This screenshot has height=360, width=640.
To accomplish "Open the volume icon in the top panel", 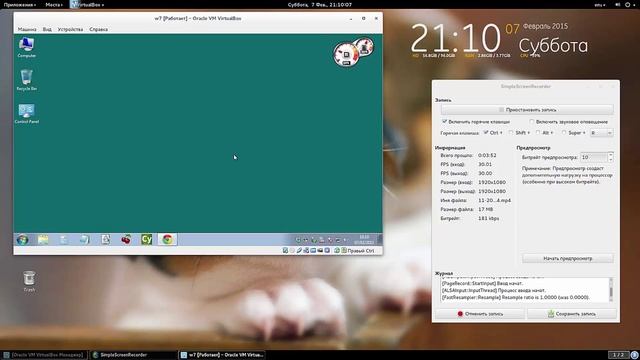I will click(618, 4).
